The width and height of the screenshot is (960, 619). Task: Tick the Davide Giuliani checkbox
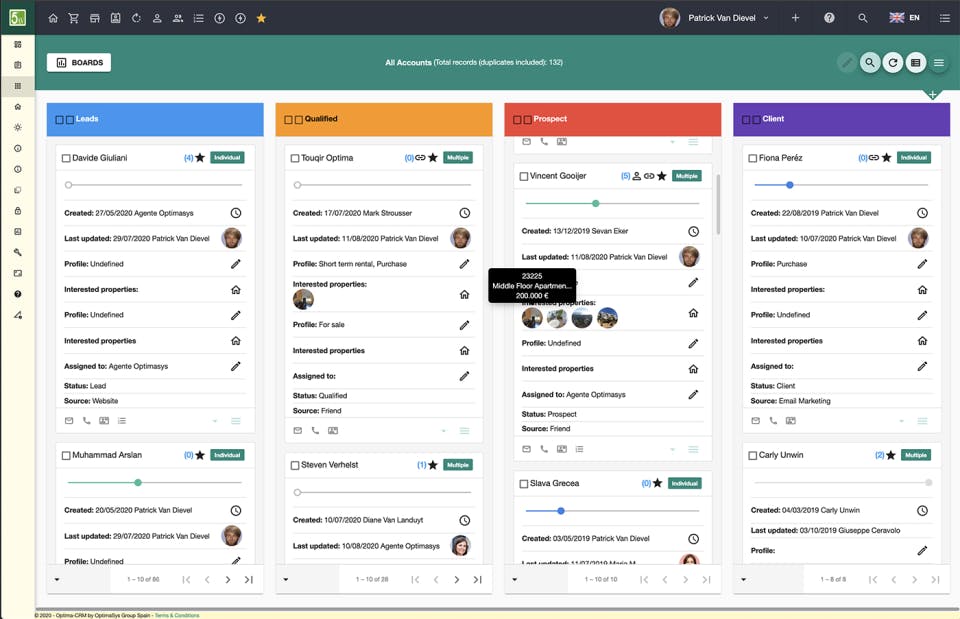click(x=66, y=158)
